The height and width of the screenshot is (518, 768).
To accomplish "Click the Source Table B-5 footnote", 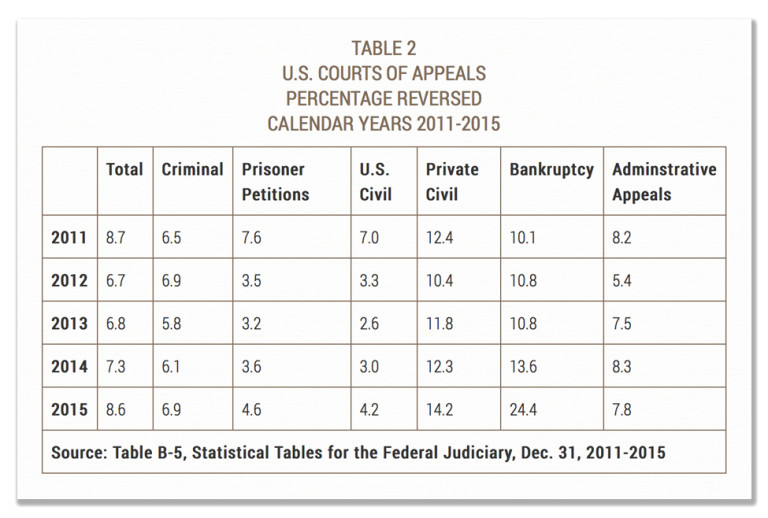I will pyautogui.click(x=358, y=452).
